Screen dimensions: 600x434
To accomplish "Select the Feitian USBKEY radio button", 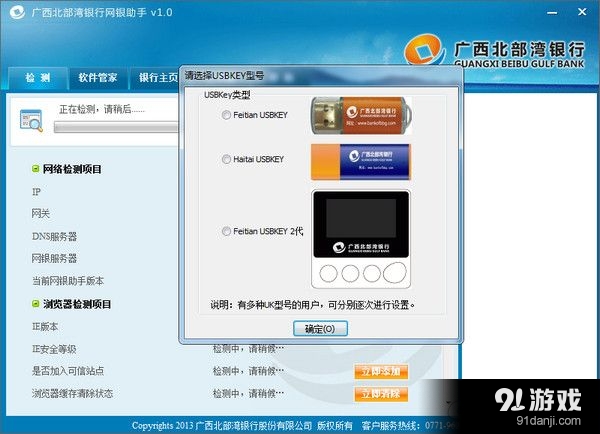I will (226, 115).
